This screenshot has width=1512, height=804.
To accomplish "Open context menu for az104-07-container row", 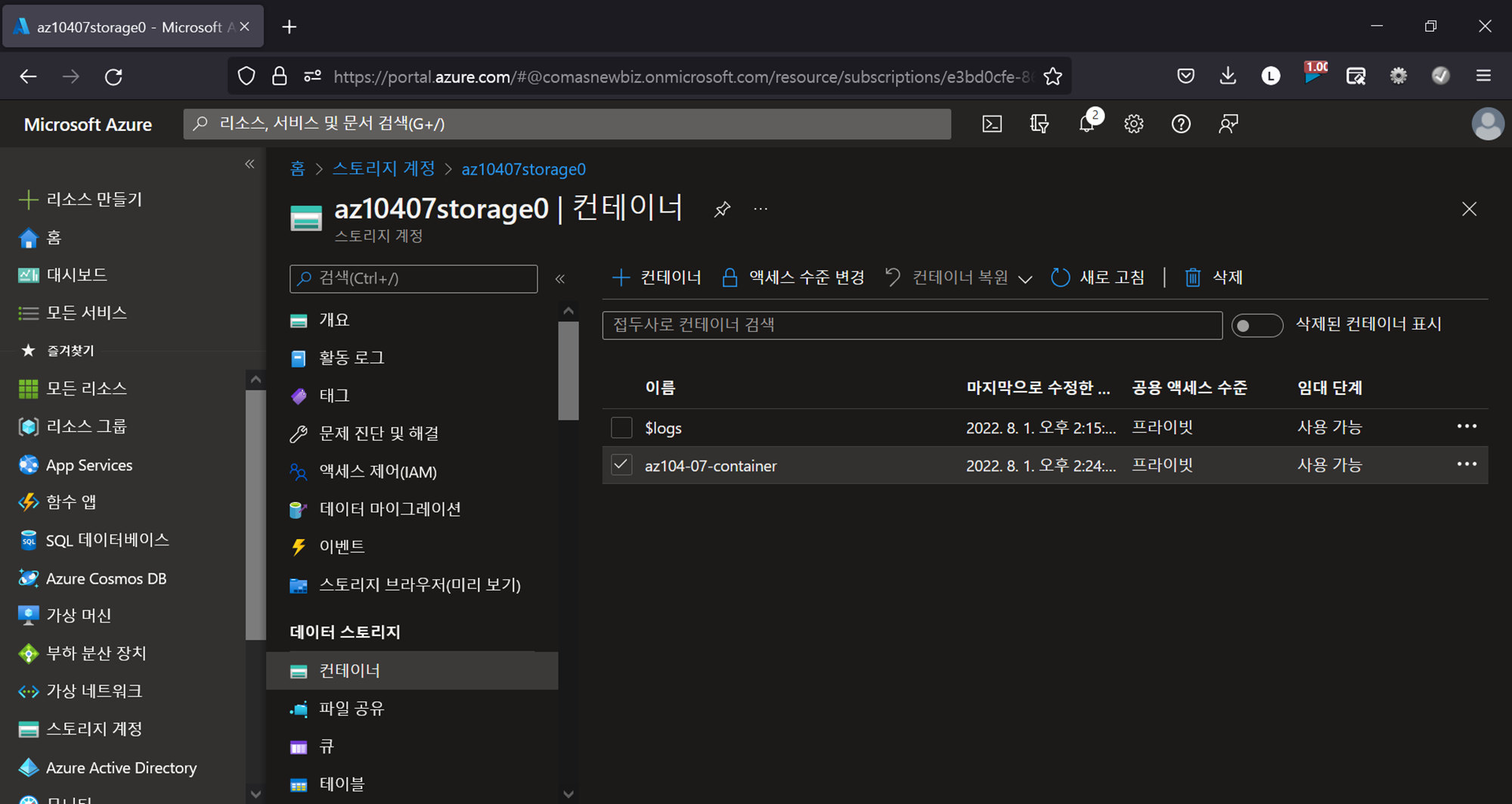I will [1467, 464].
